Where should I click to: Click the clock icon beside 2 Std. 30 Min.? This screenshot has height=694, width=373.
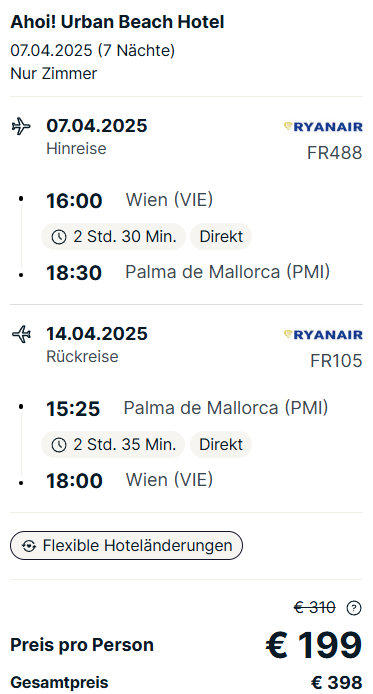point(59,237)
